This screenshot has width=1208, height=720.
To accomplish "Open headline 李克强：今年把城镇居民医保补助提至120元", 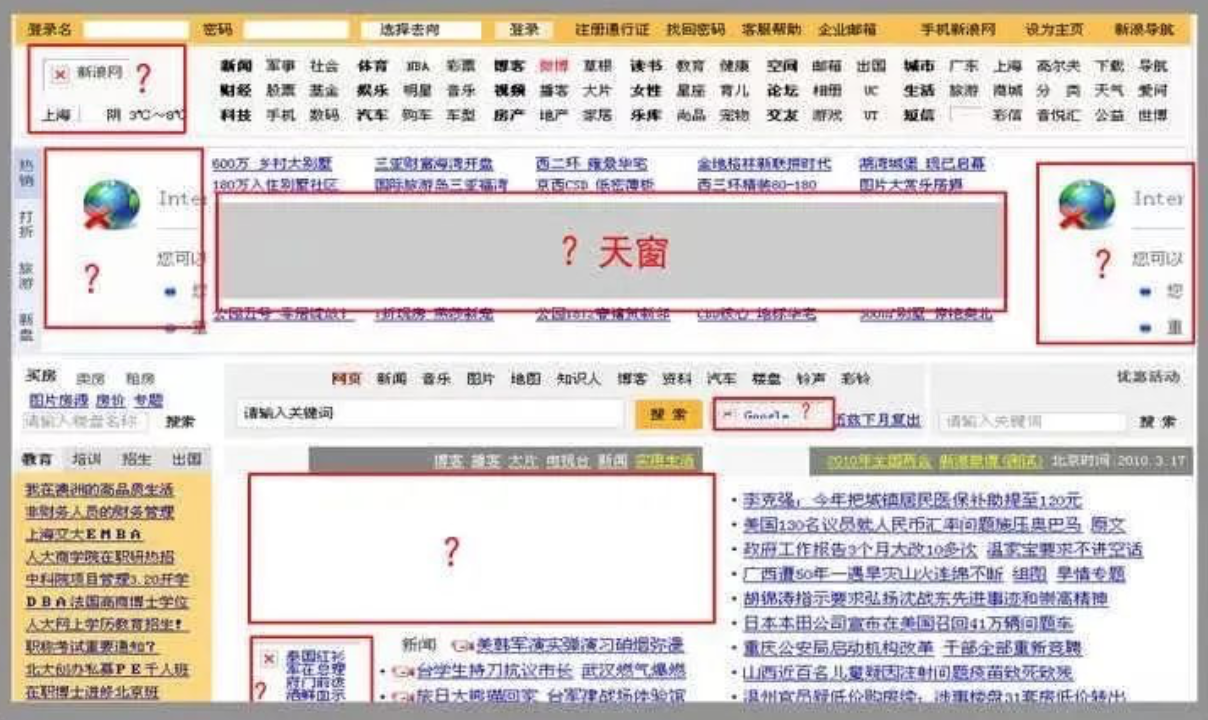I will [912, 499].
